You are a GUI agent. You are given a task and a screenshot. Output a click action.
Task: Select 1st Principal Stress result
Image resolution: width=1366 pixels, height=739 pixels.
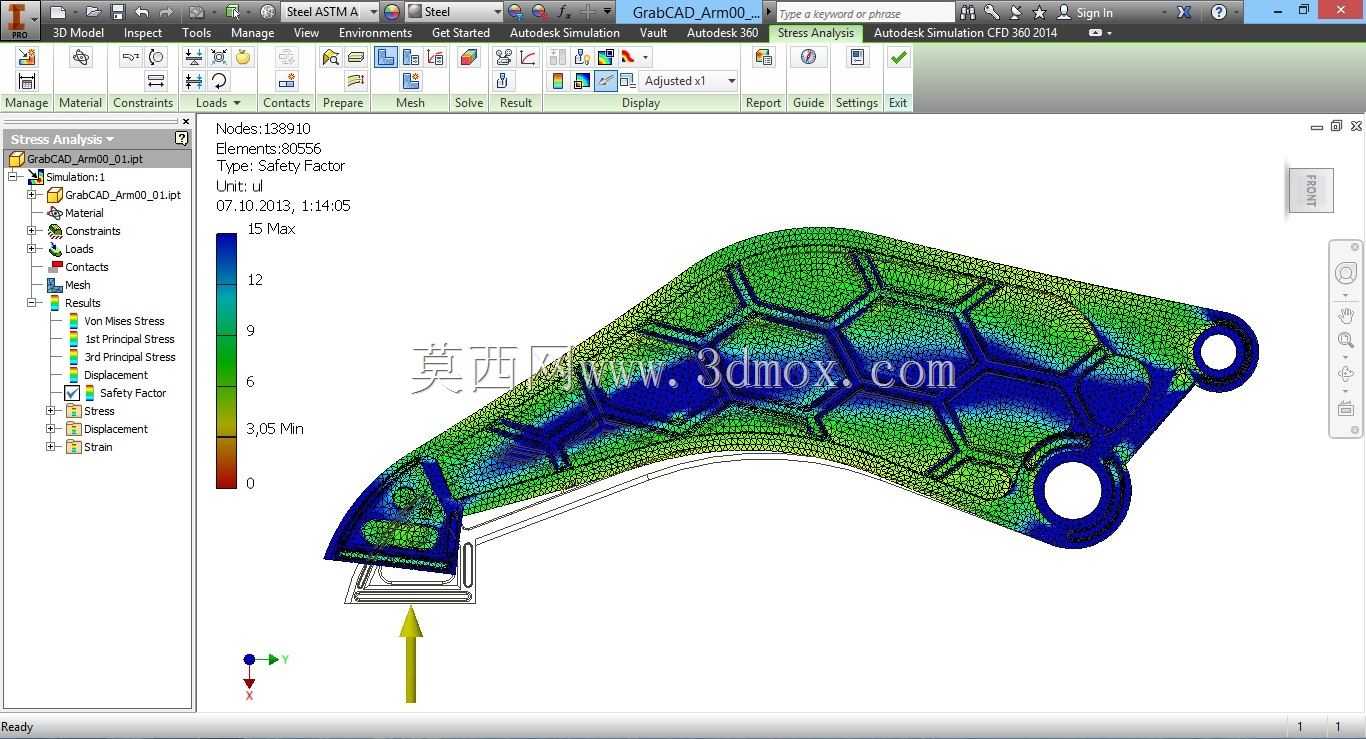click(129, 339)
